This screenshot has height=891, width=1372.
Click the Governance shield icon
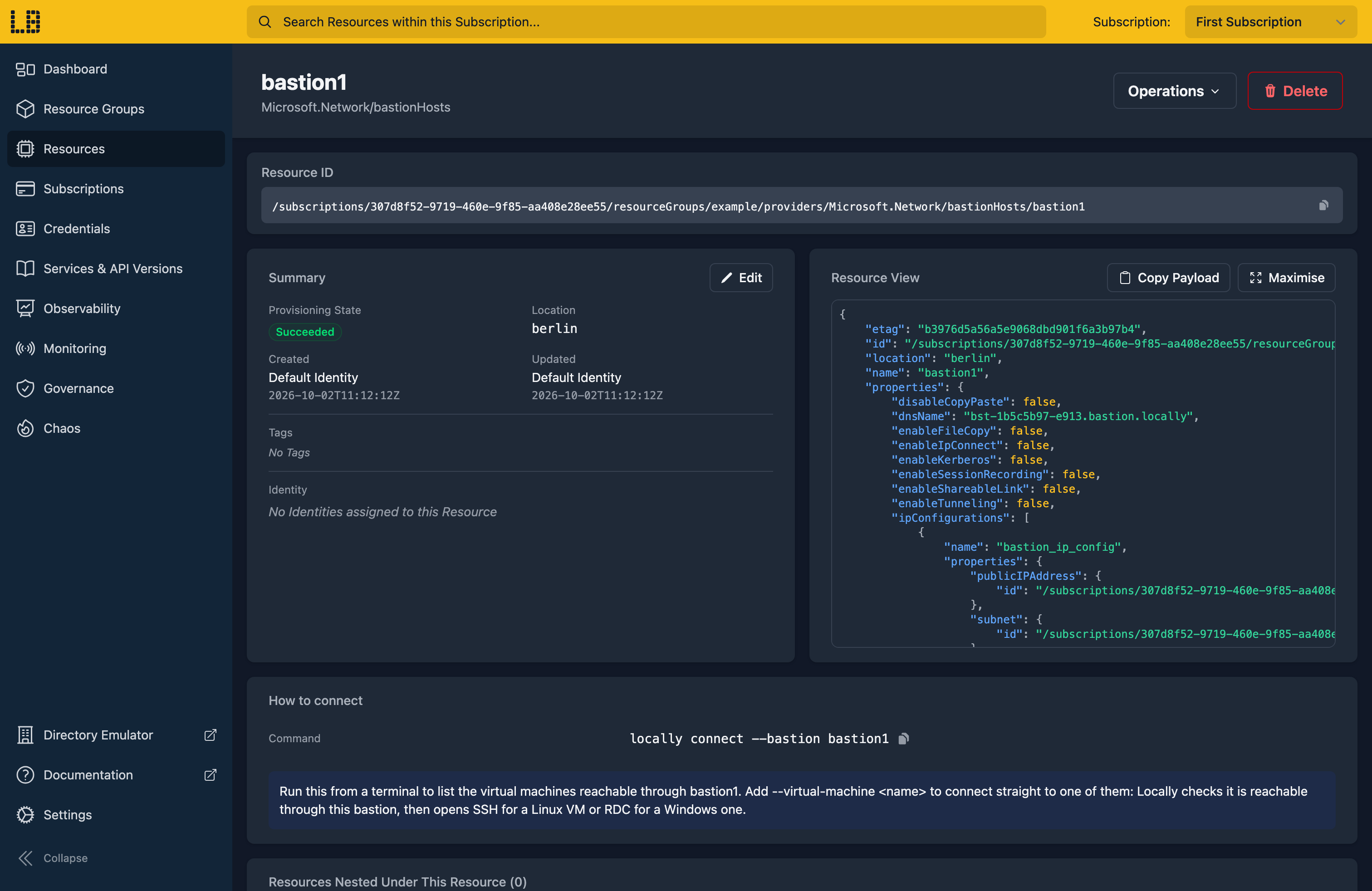click(x=25, y=388)
